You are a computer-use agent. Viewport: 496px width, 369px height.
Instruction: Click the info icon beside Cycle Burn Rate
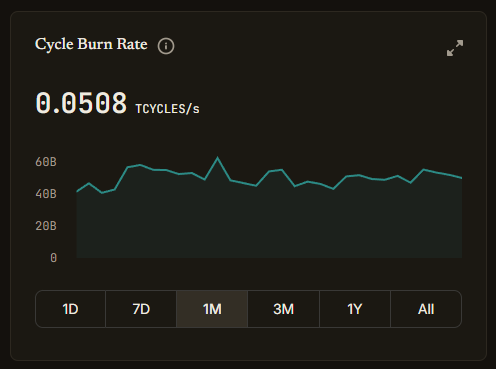[166, 46]
